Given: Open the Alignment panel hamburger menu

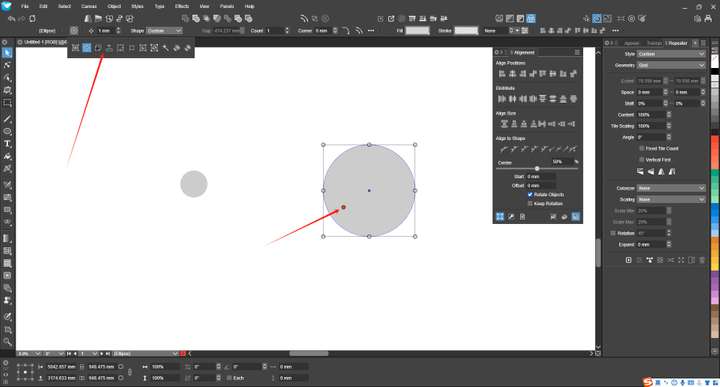Looking at the screenshot, I should (x=577, y=52).
